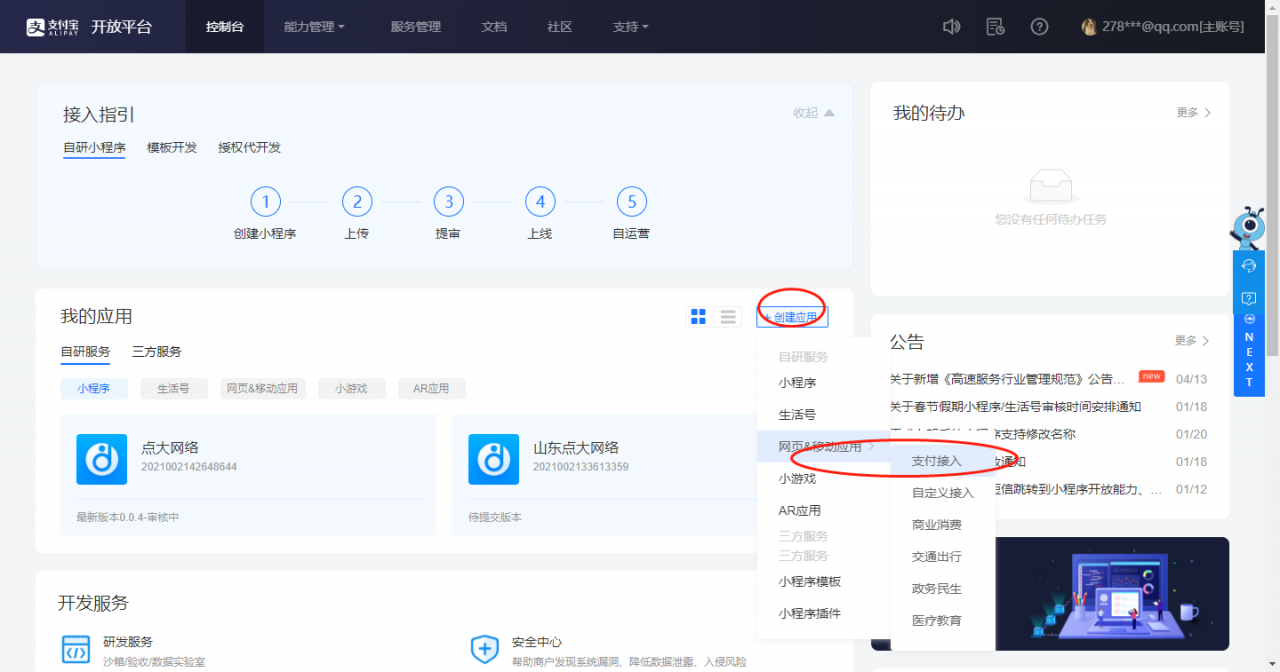Open the 研发服务 code icon

pyautogui.click(x=76, y=649)
